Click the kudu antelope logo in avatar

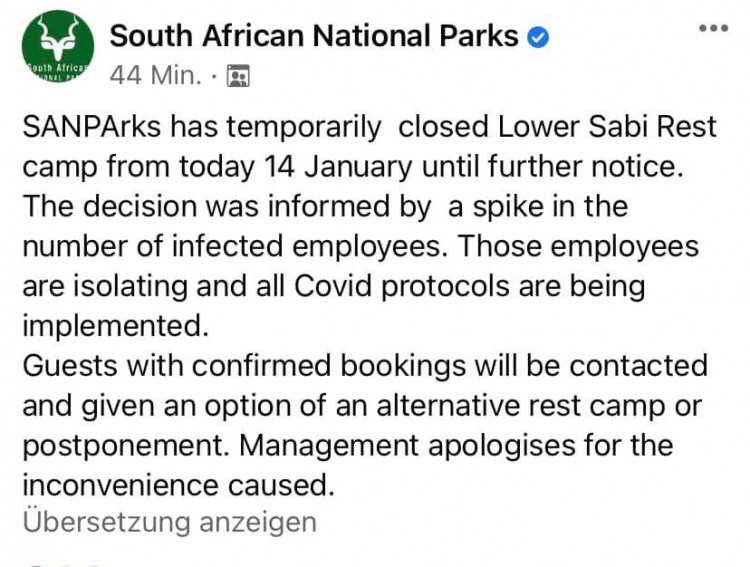click(58, 36)
